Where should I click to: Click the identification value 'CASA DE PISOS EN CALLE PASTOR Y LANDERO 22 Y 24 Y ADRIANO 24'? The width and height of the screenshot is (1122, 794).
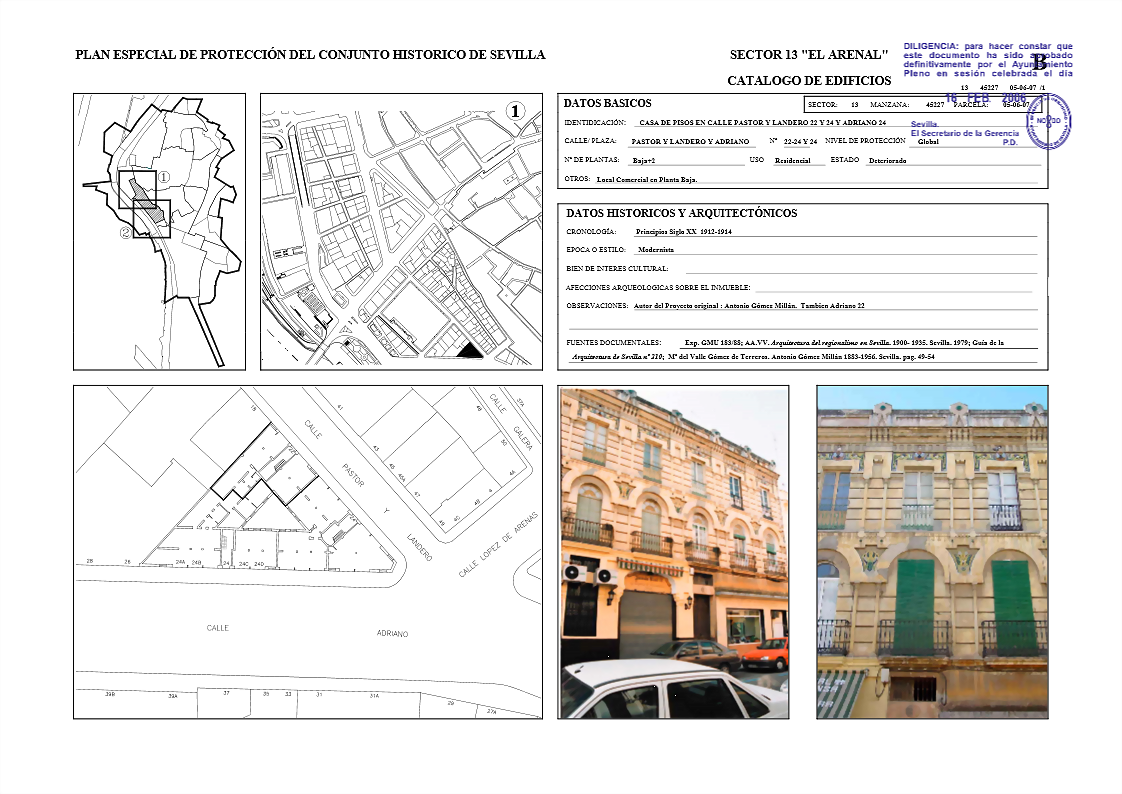762,123
